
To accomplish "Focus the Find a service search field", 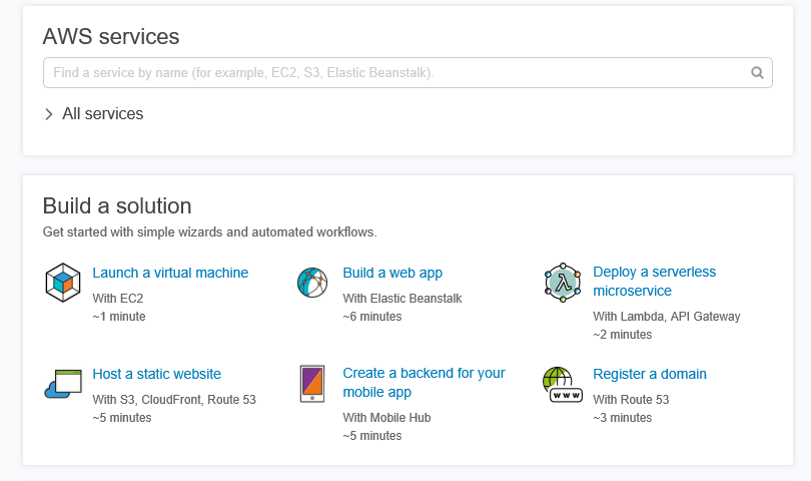I will pos(408,72).
